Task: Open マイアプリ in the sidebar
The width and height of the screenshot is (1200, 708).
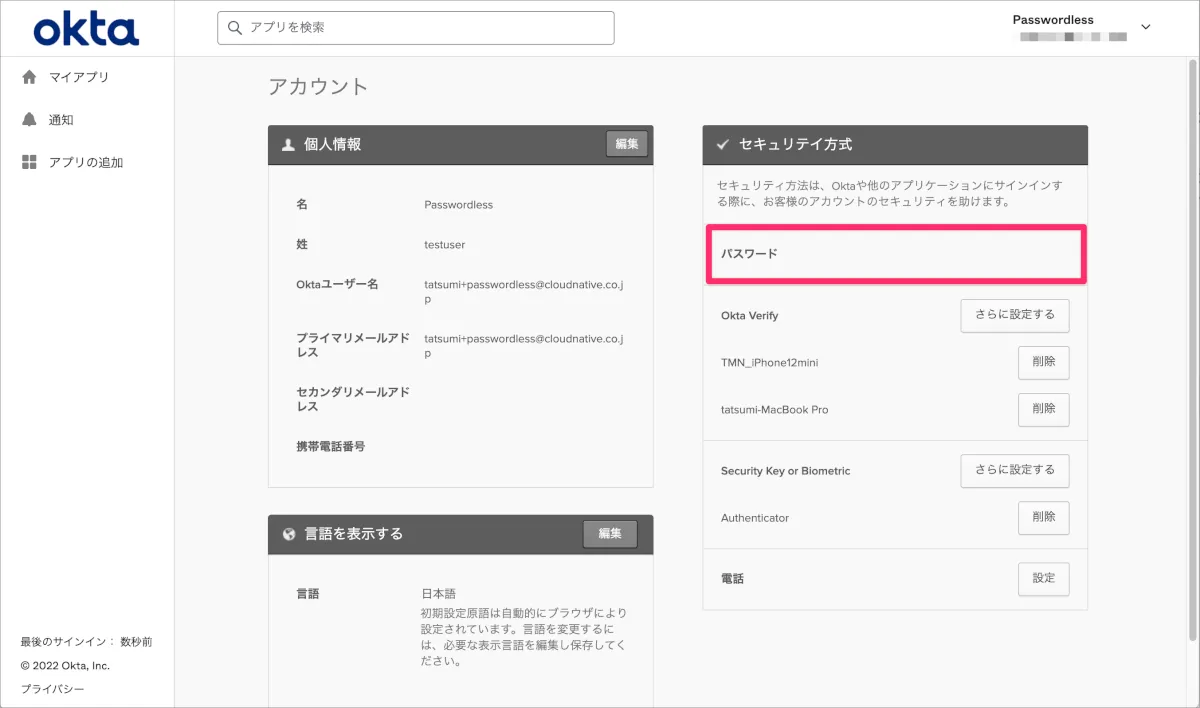Action: pos(79,77)
